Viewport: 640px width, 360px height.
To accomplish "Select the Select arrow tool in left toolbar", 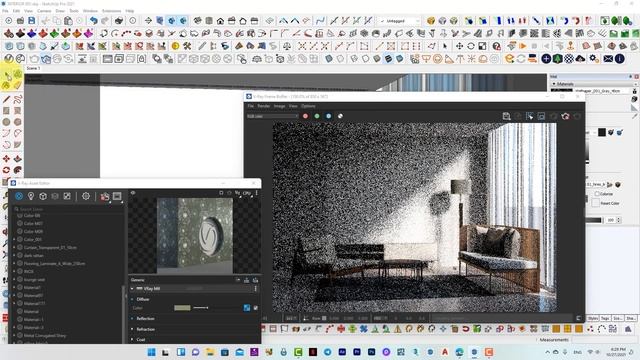I will [7, 75].
